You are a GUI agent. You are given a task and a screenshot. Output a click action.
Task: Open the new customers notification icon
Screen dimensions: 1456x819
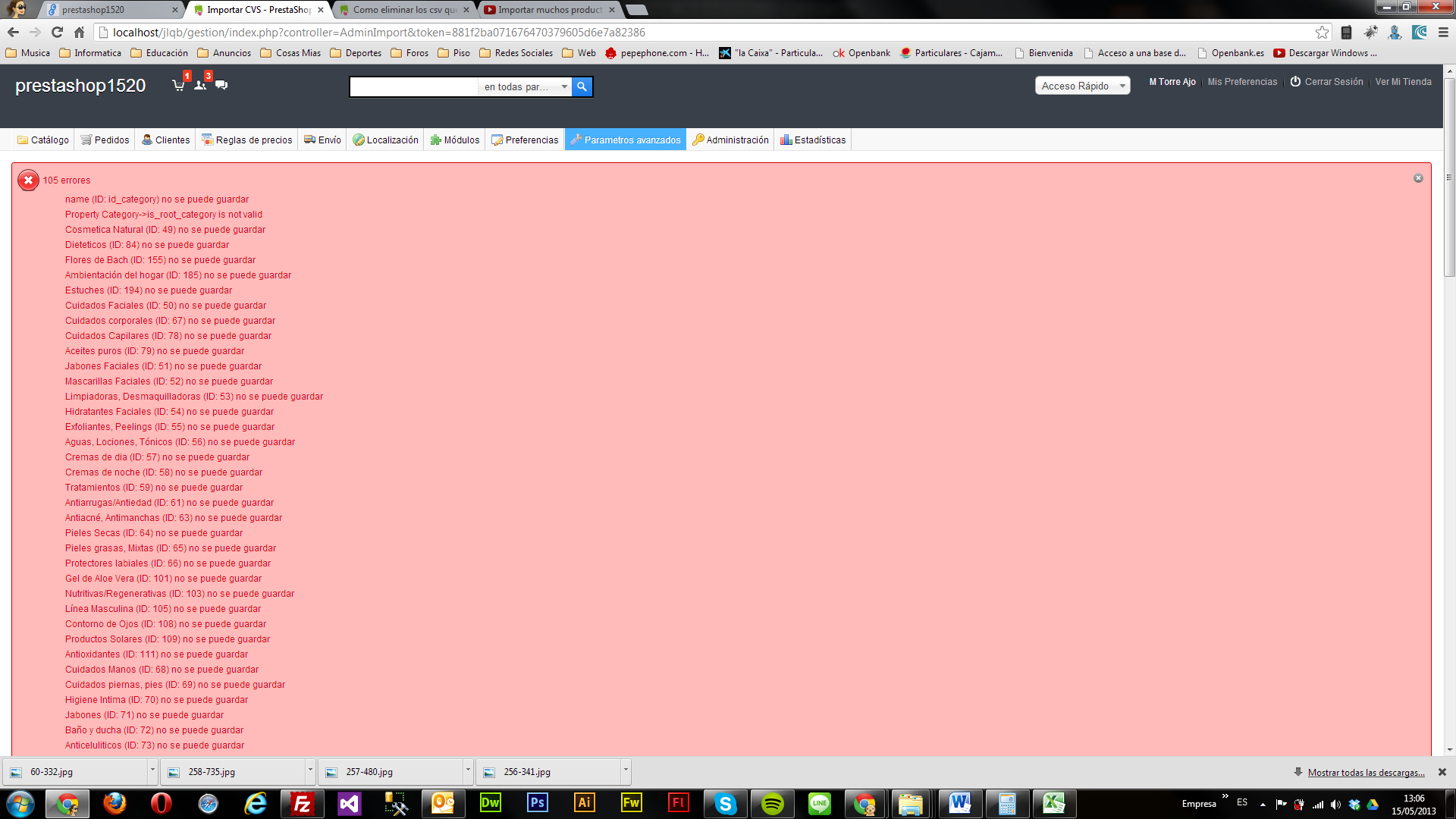(x=200, y=85)
